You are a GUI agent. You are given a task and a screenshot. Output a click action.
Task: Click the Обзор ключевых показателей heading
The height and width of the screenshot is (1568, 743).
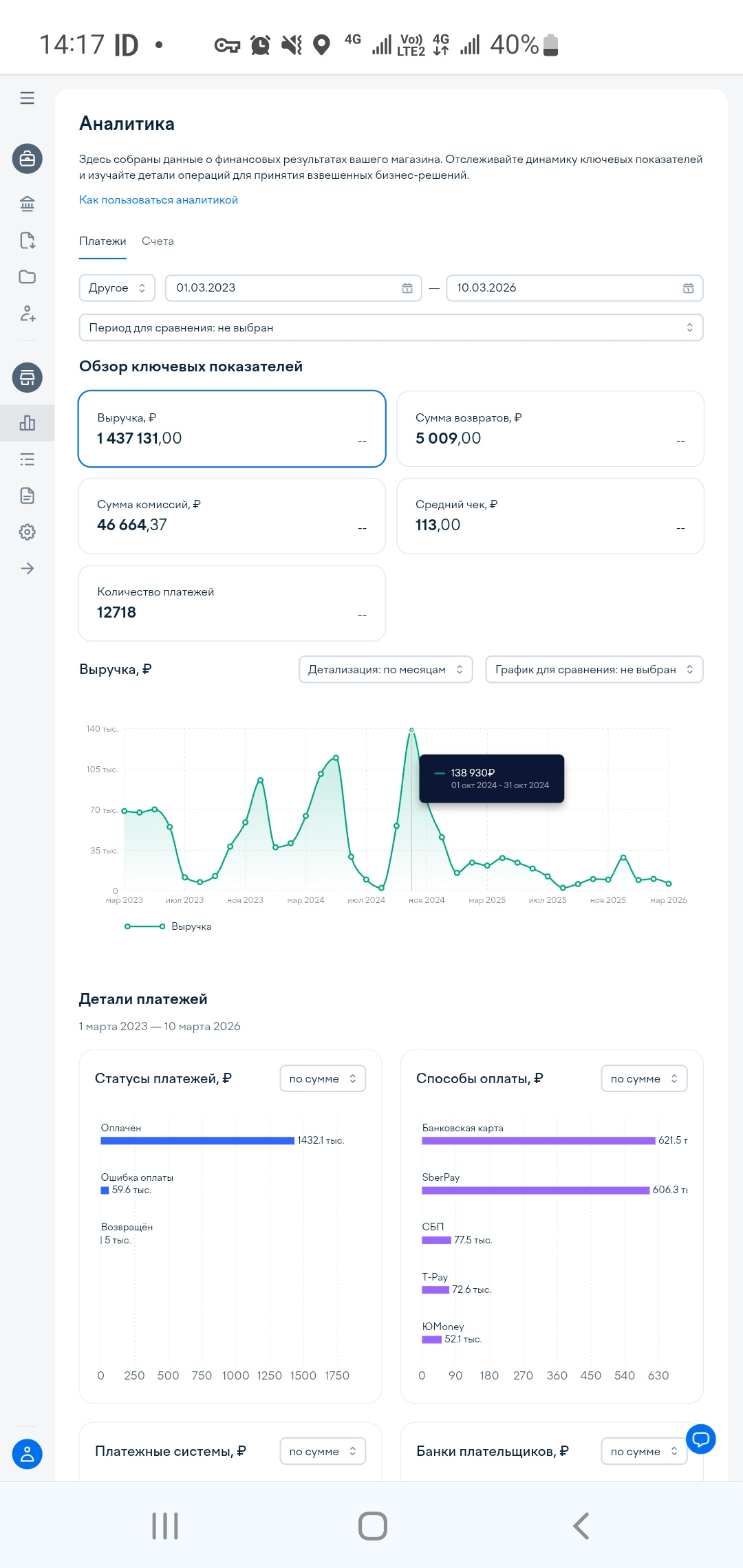[191, 367]
